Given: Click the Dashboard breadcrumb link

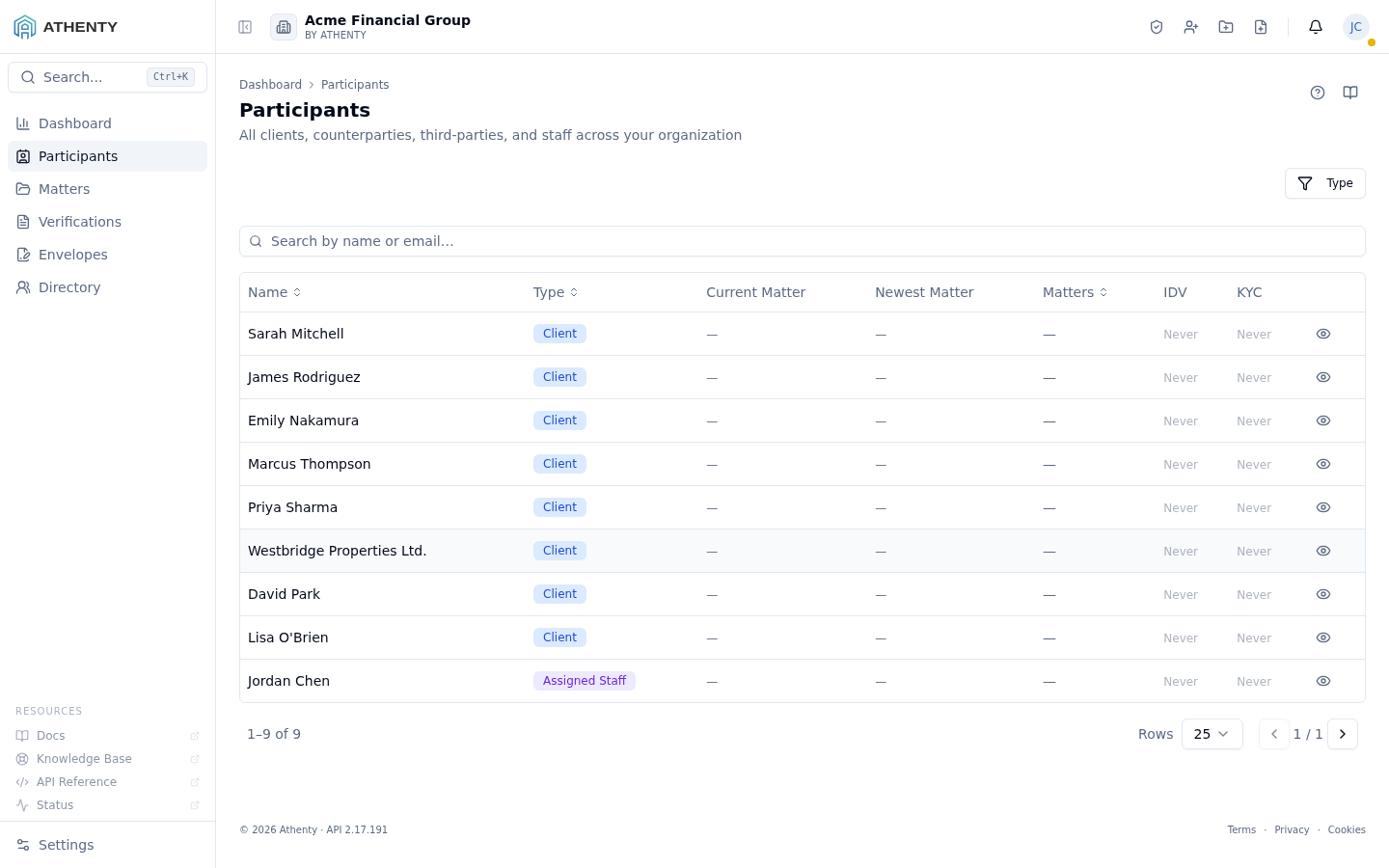Looking at the screenshot, I should (x=270, y=85).
